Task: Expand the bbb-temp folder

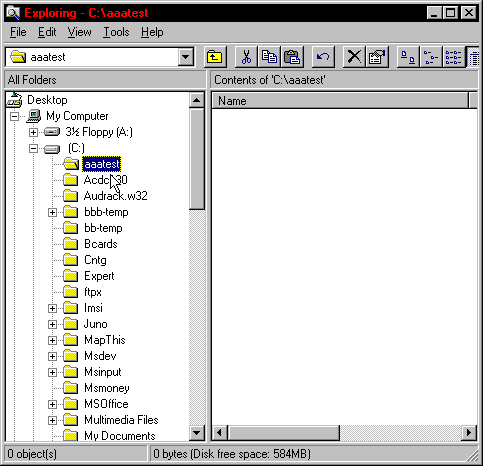Action: (x=52, y=212)
